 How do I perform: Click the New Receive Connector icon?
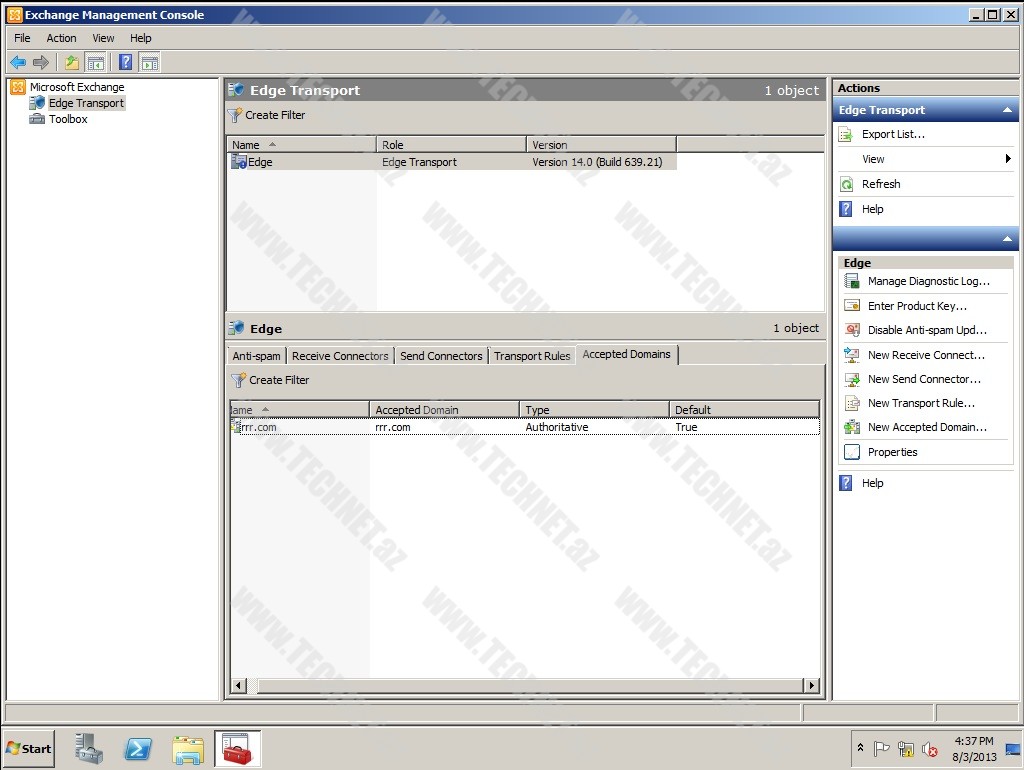[x=852, y=355]
